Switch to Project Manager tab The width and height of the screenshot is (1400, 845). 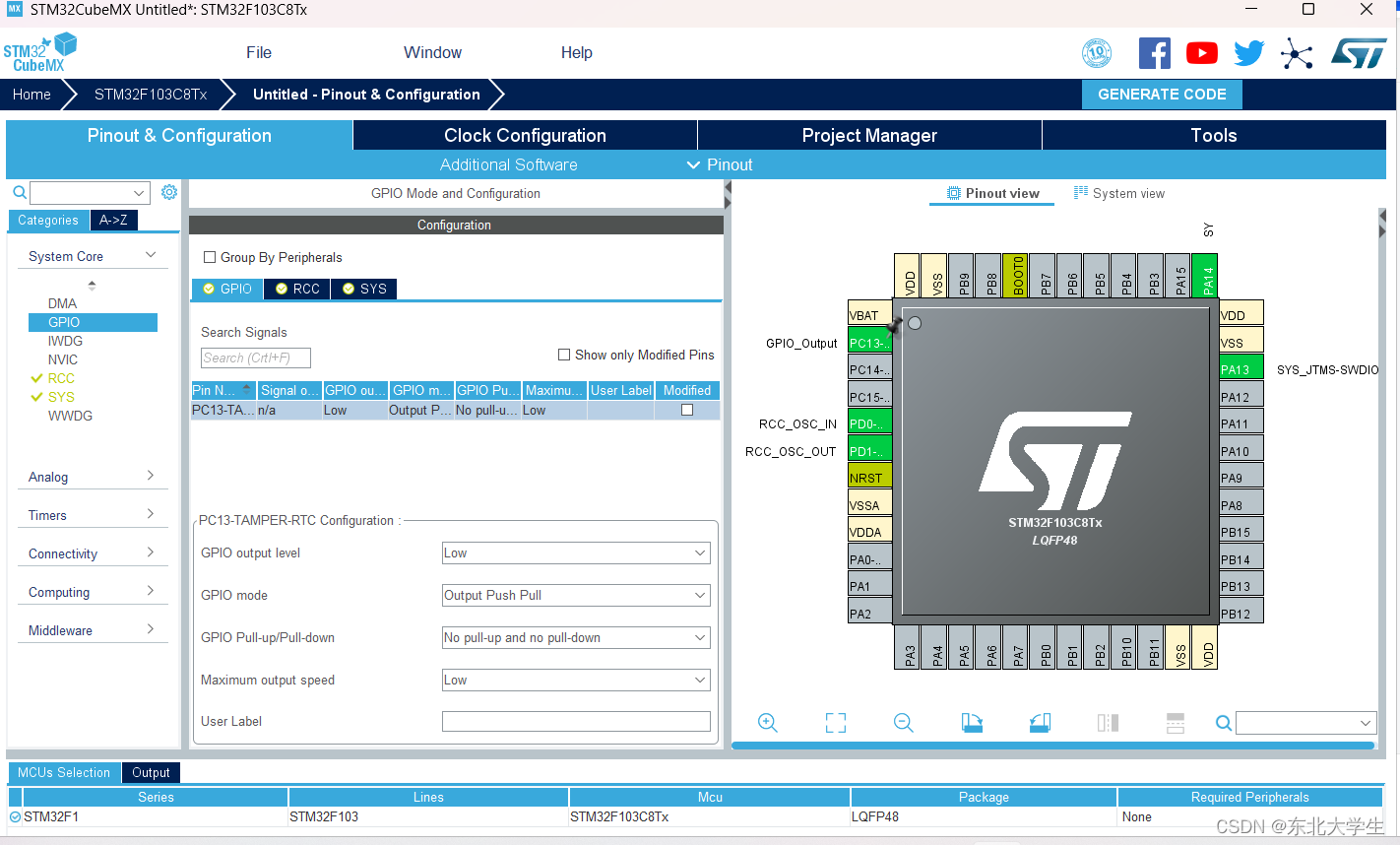(869, 135)
